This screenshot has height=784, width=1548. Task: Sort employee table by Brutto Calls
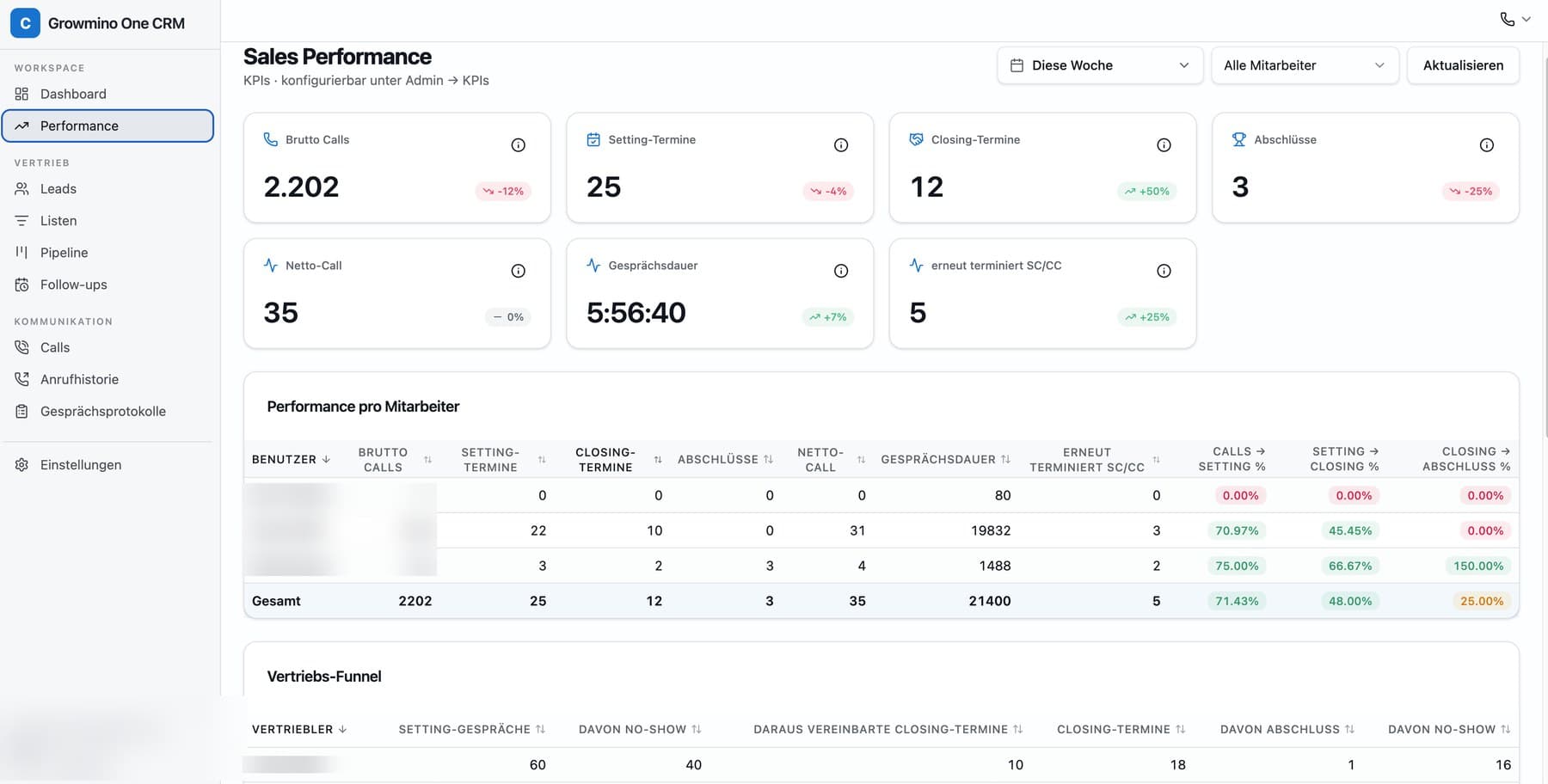coord(395,460)
